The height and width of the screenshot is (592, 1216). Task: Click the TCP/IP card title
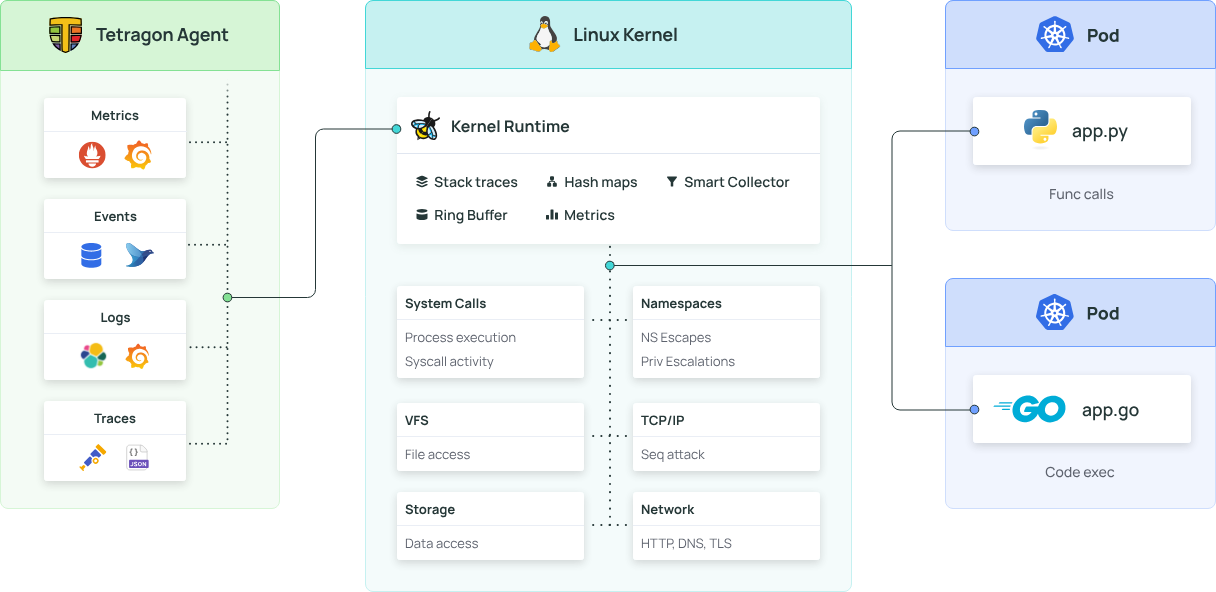663,421
